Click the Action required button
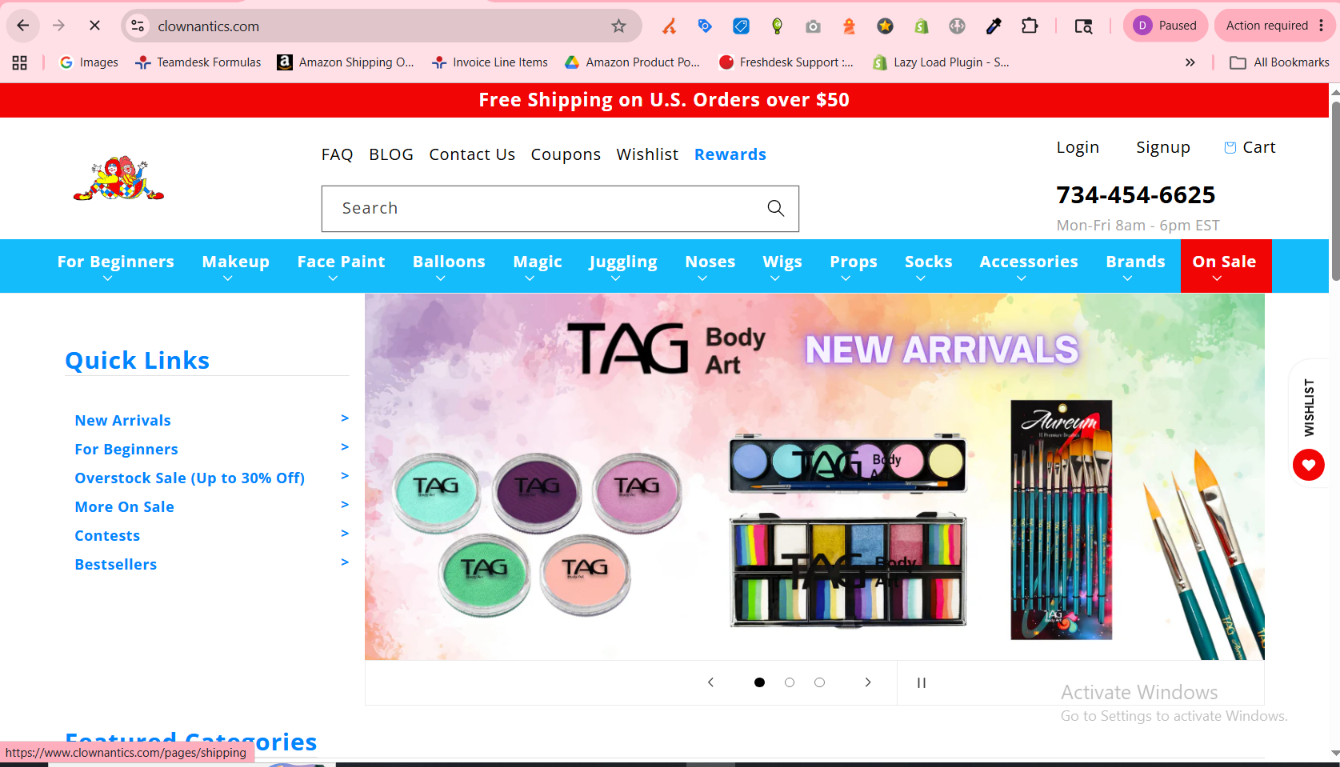Screen dimensions: 1340x767 [x=1276, y=26]
